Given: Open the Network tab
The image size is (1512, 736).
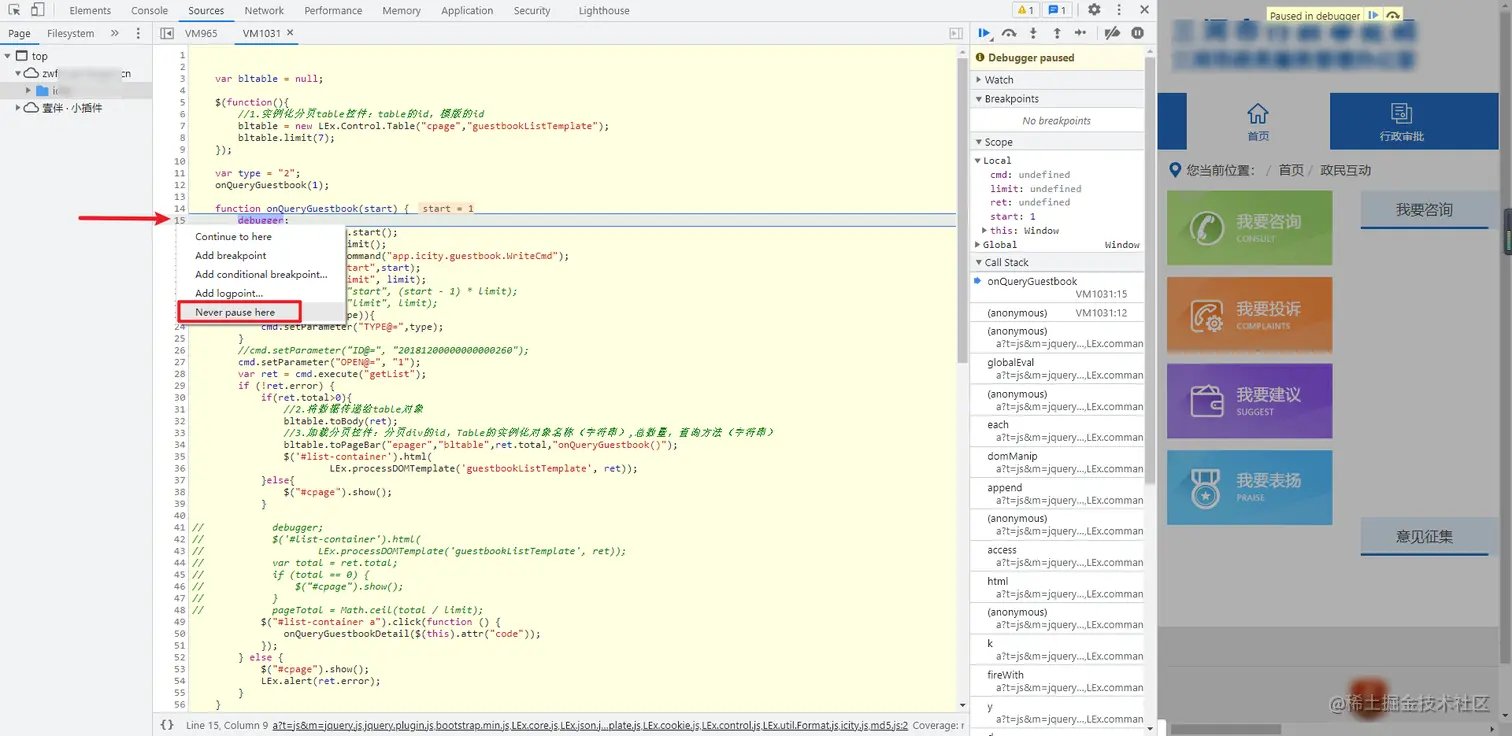Looking at the screenshot, I should (264, 10).
